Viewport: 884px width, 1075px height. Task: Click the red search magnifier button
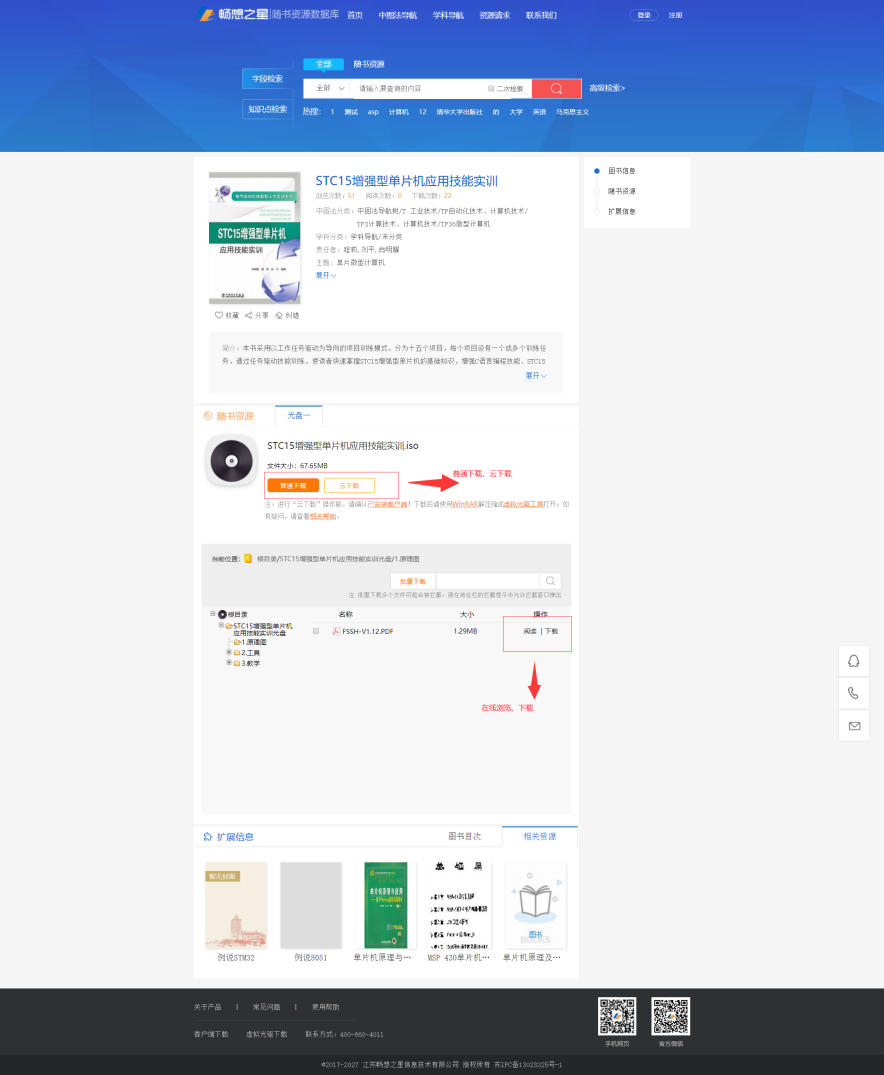(556, 88)
